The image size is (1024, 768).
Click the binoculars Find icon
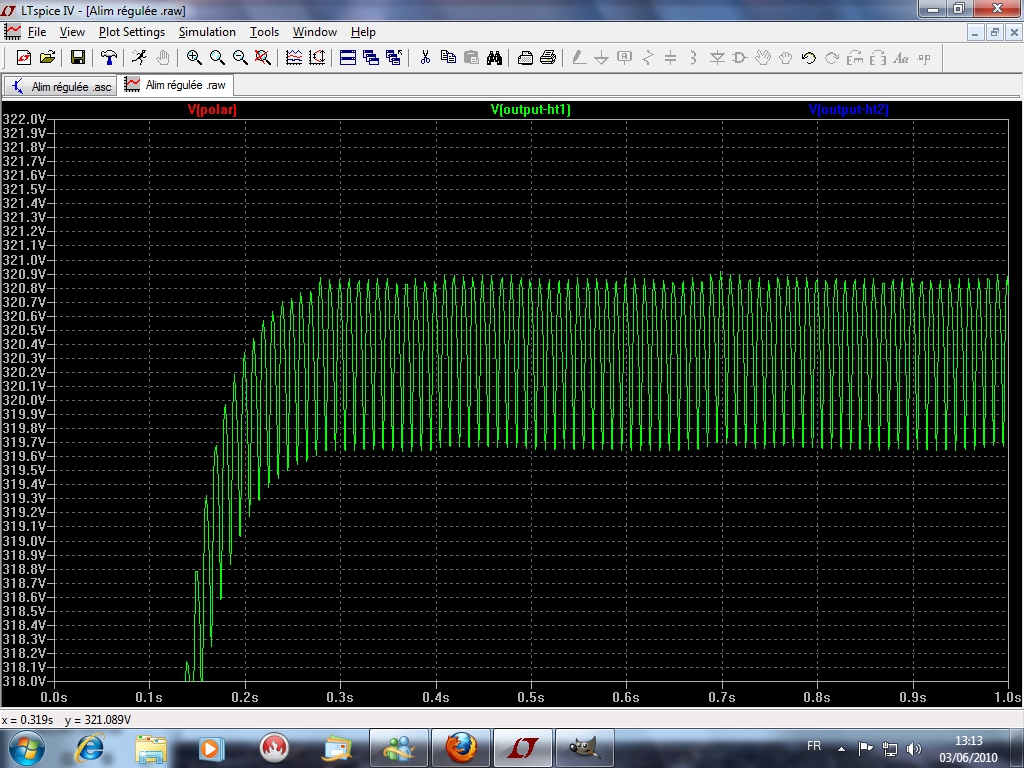coord(494,58)
